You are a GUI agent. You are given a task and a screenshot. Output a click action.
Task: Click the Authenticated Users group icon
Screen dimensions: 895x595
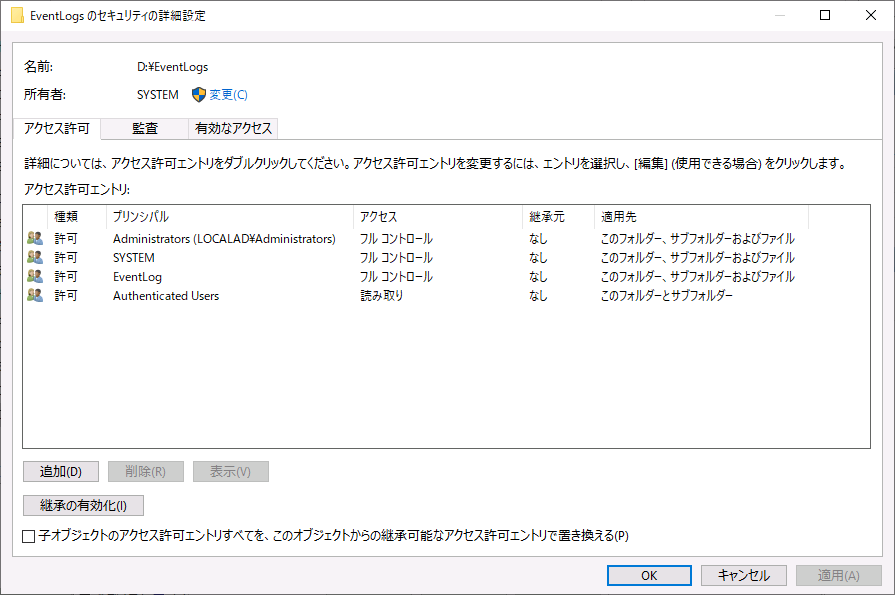35,295
